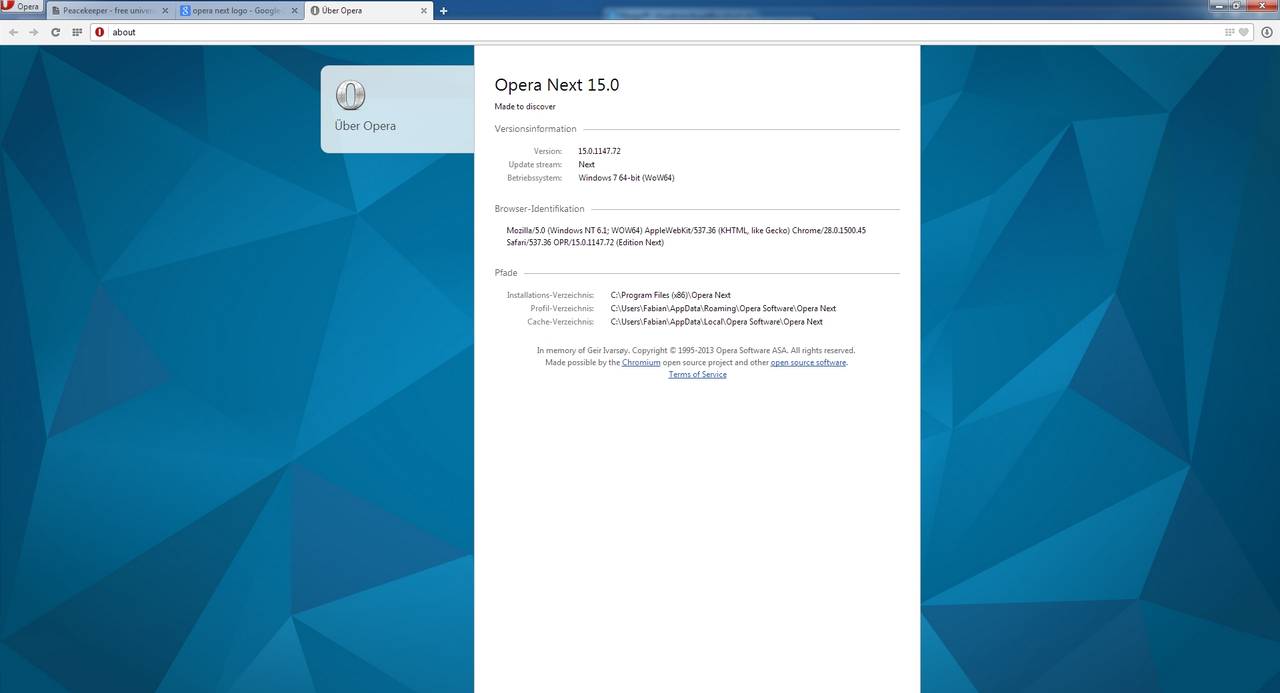Close the Peacekeeper tab
This screenshot has width=1280, height=693.
[166, 10]
